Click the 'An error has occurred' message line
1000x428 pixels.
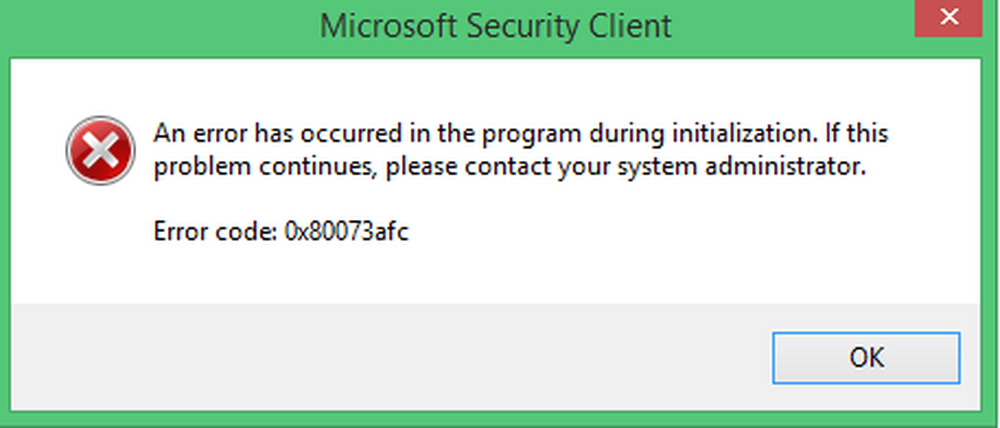(520, 134)
